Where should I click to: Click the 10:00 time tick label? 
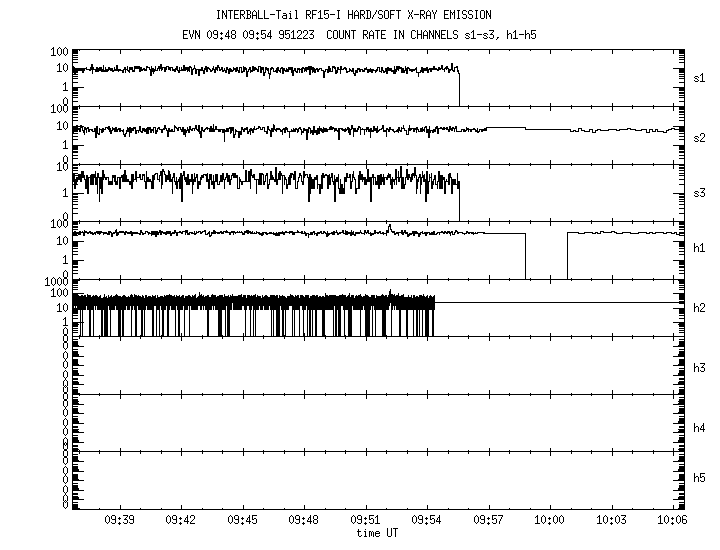[x=550, y=521]
